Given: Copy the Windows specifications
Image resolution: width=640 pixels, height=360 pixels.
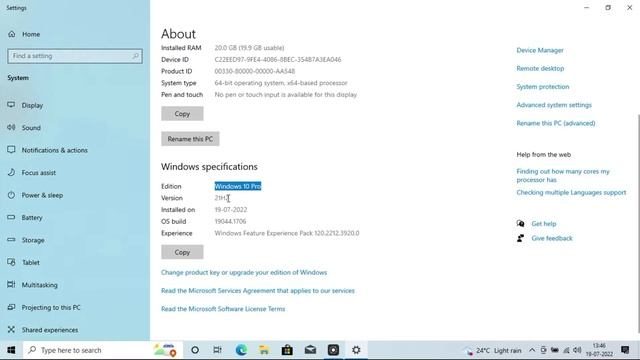Looking at the screenshot, I should 182,252.
